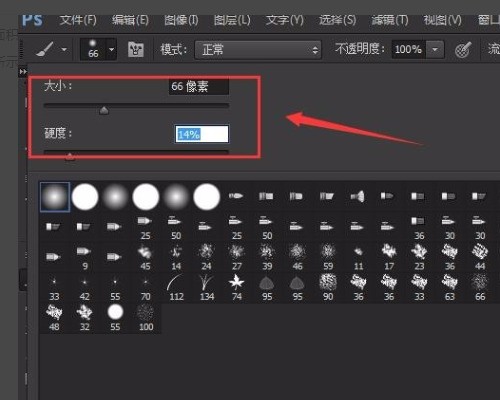Select the Brush tool icon in options bar

[45, 49]
